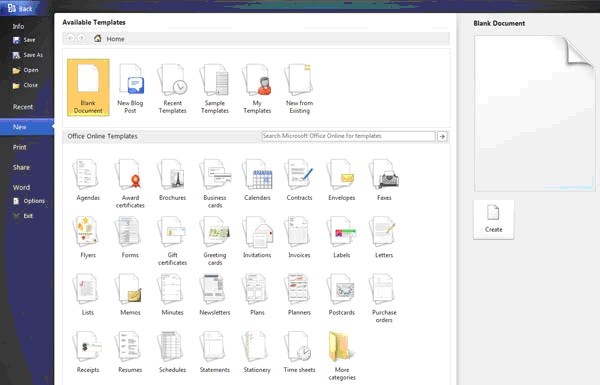This screenshot has height=385, width=600.
Task: Open the More categories folder
Action: pyautogui.click(x=342, y=356)
